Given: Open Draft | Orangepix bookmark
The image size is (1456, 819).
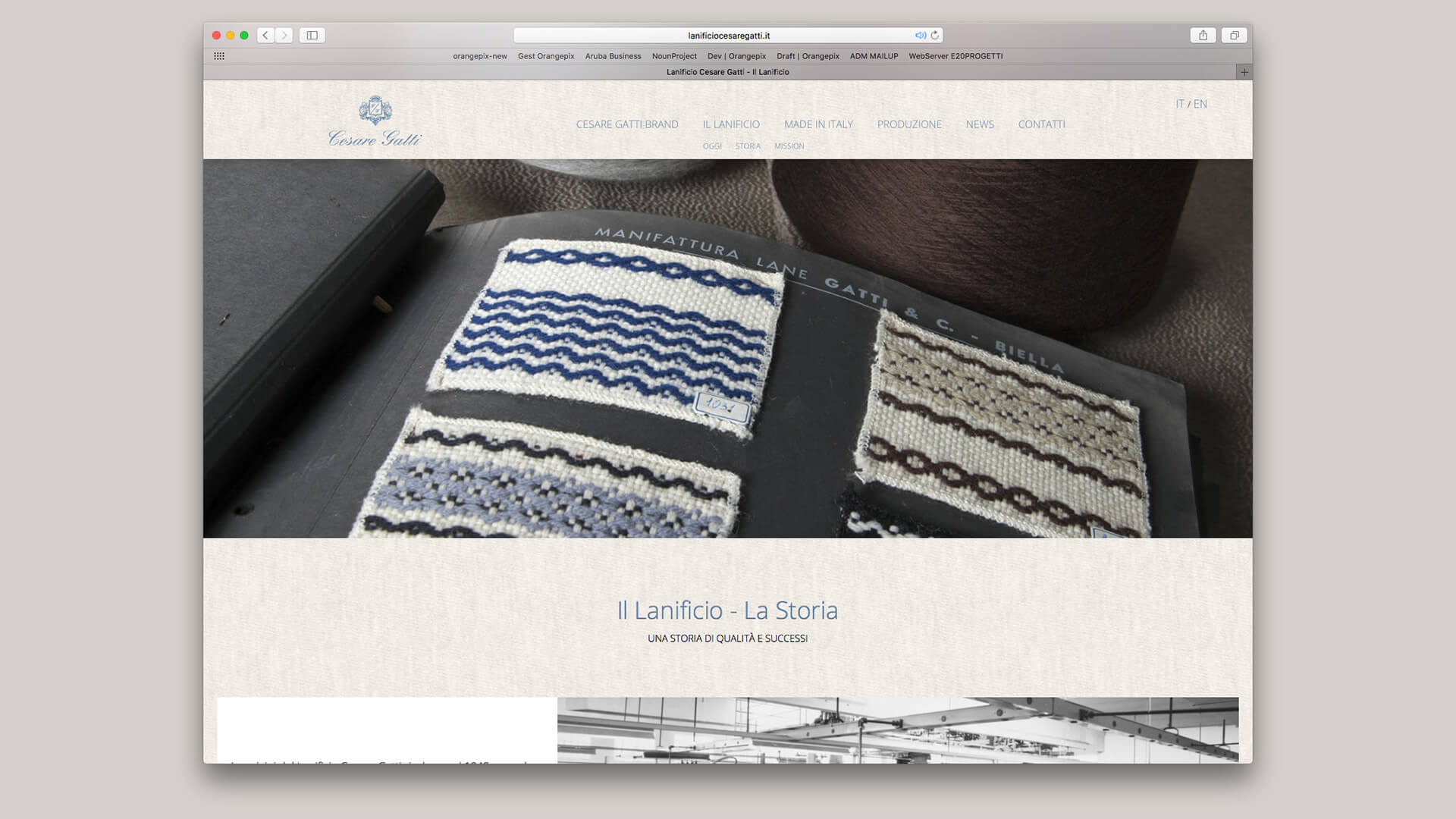Looking at the screenshot, I should click(808, 56).
